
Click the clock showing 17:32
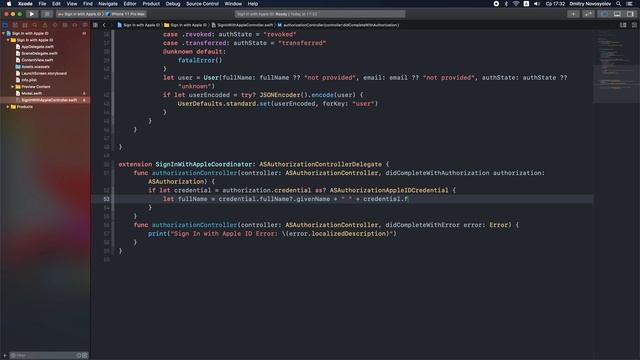(x=555, y=4)
